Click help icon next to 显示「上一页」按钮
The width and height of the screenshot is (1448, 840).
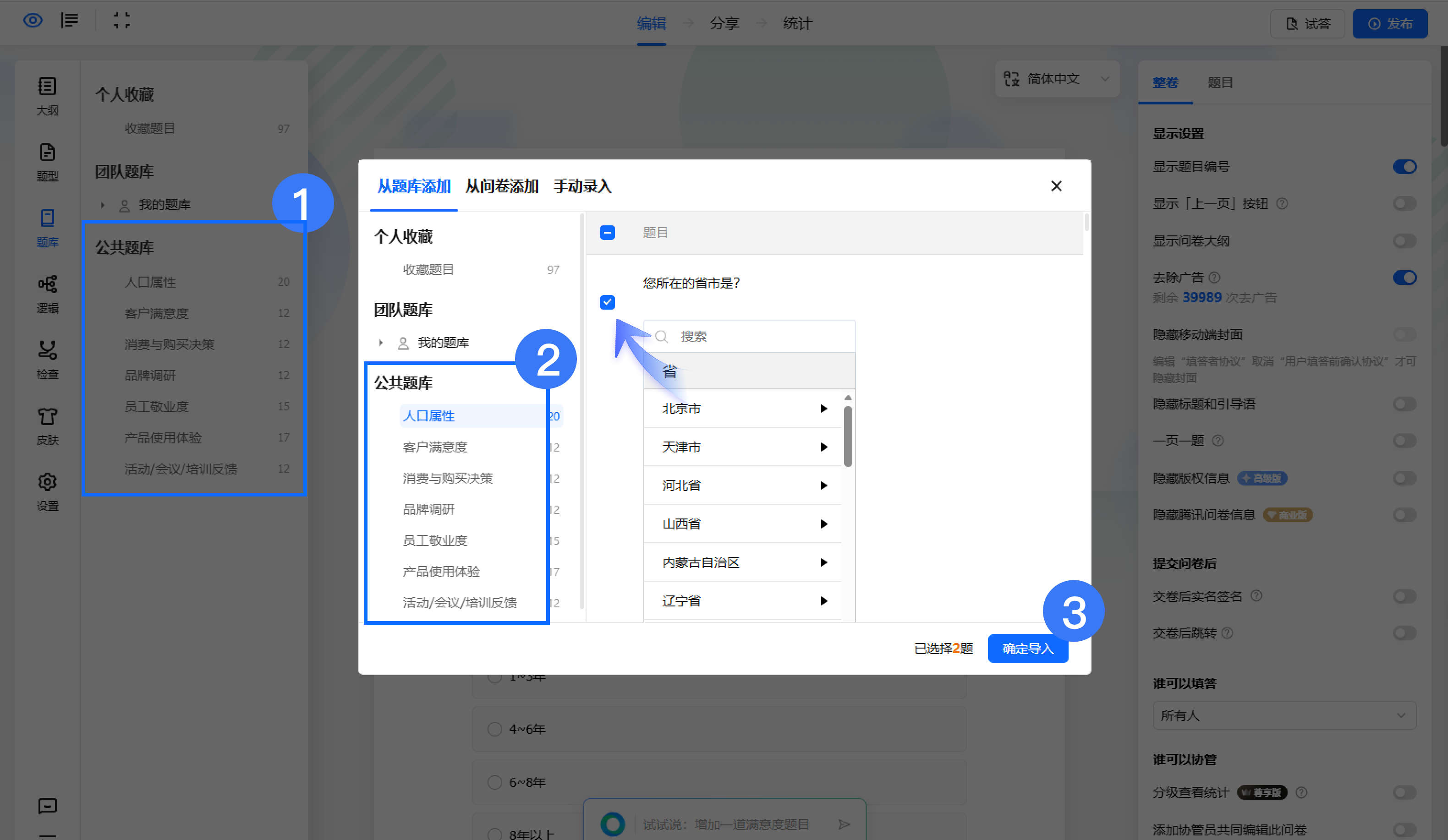[1282, 204]
